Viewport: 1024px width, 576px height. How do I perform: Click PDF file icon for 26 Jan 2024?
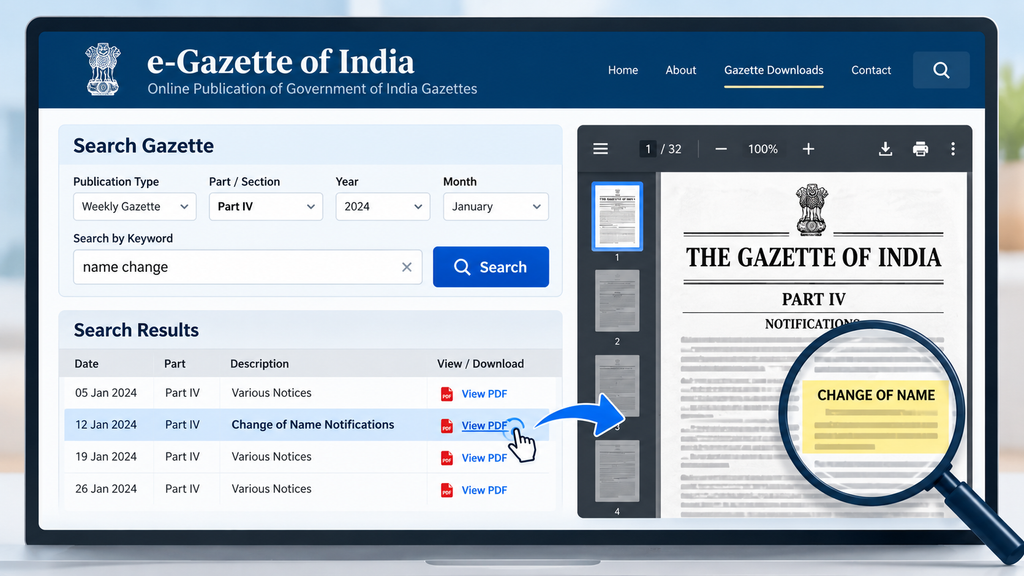click(x=447, y=490)
